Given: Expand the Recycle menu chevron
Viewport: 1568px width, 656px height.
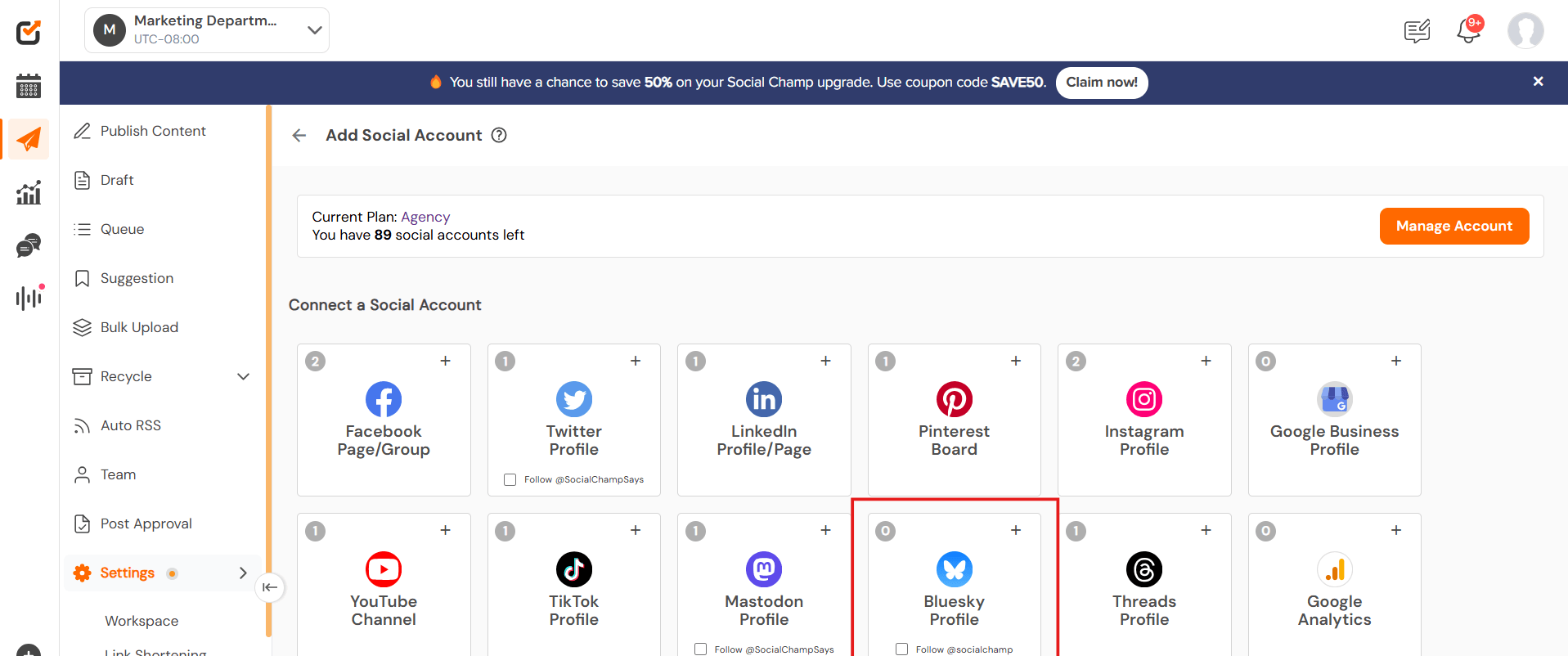Looking at the screenshot, I should click(243, 376).
